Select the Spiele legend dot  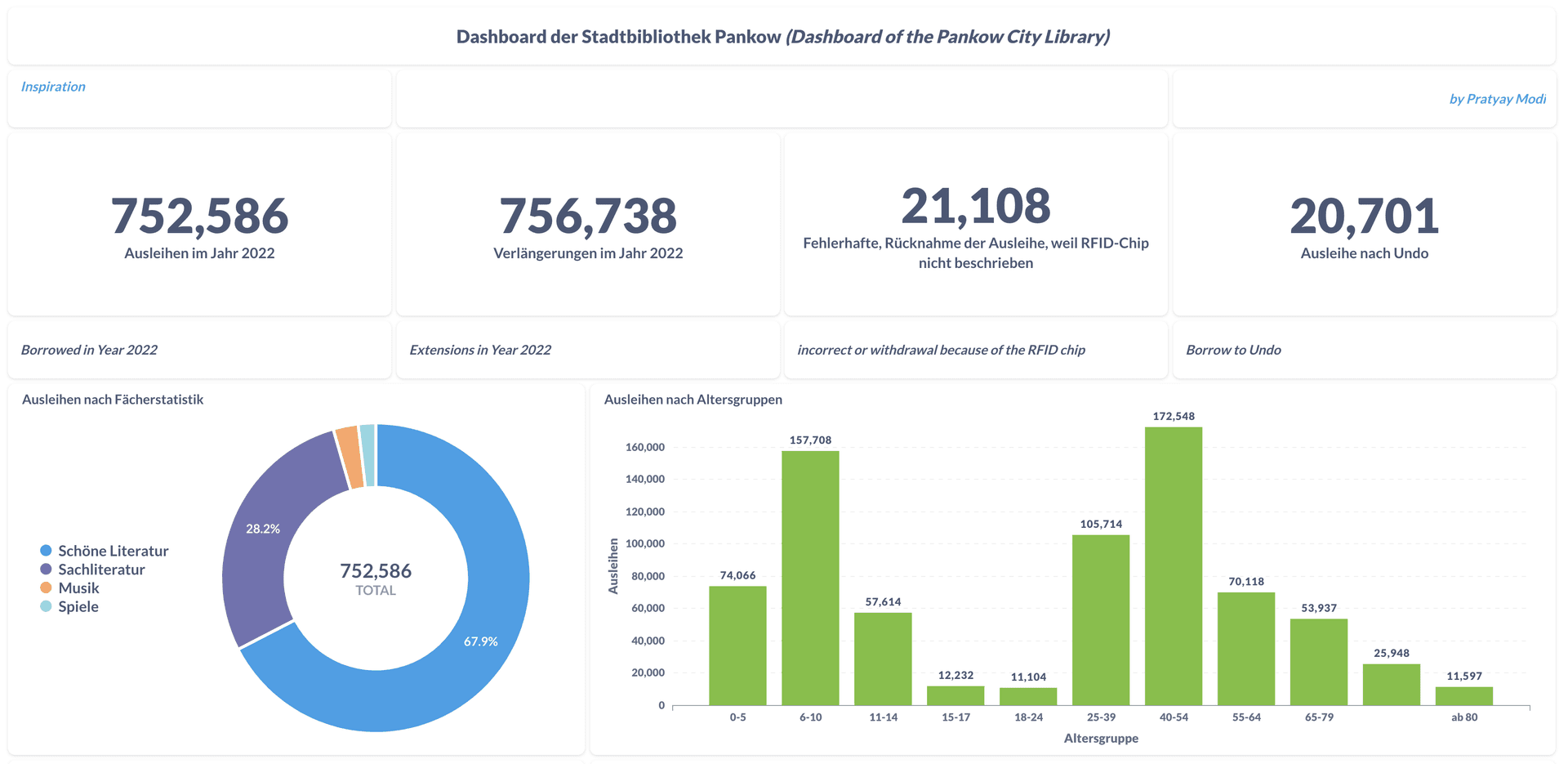pos(46,606)
